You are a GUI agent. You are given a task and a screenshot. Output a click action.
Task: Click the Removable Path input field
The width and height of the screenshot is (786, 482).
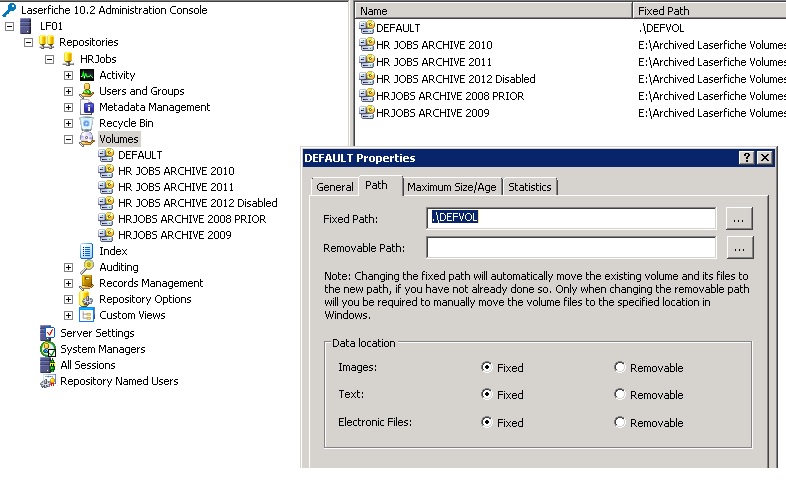pyautogui.click(x=571, y=248)
